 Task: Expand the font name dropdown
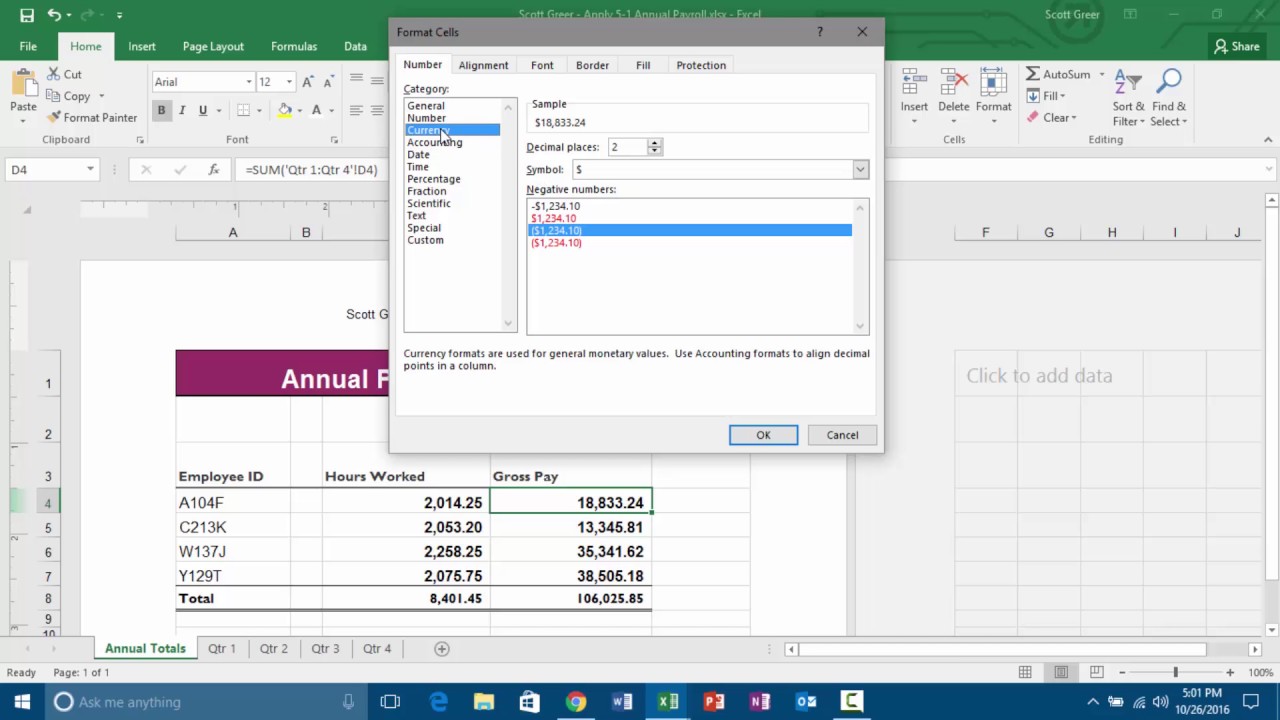[249, 82]
